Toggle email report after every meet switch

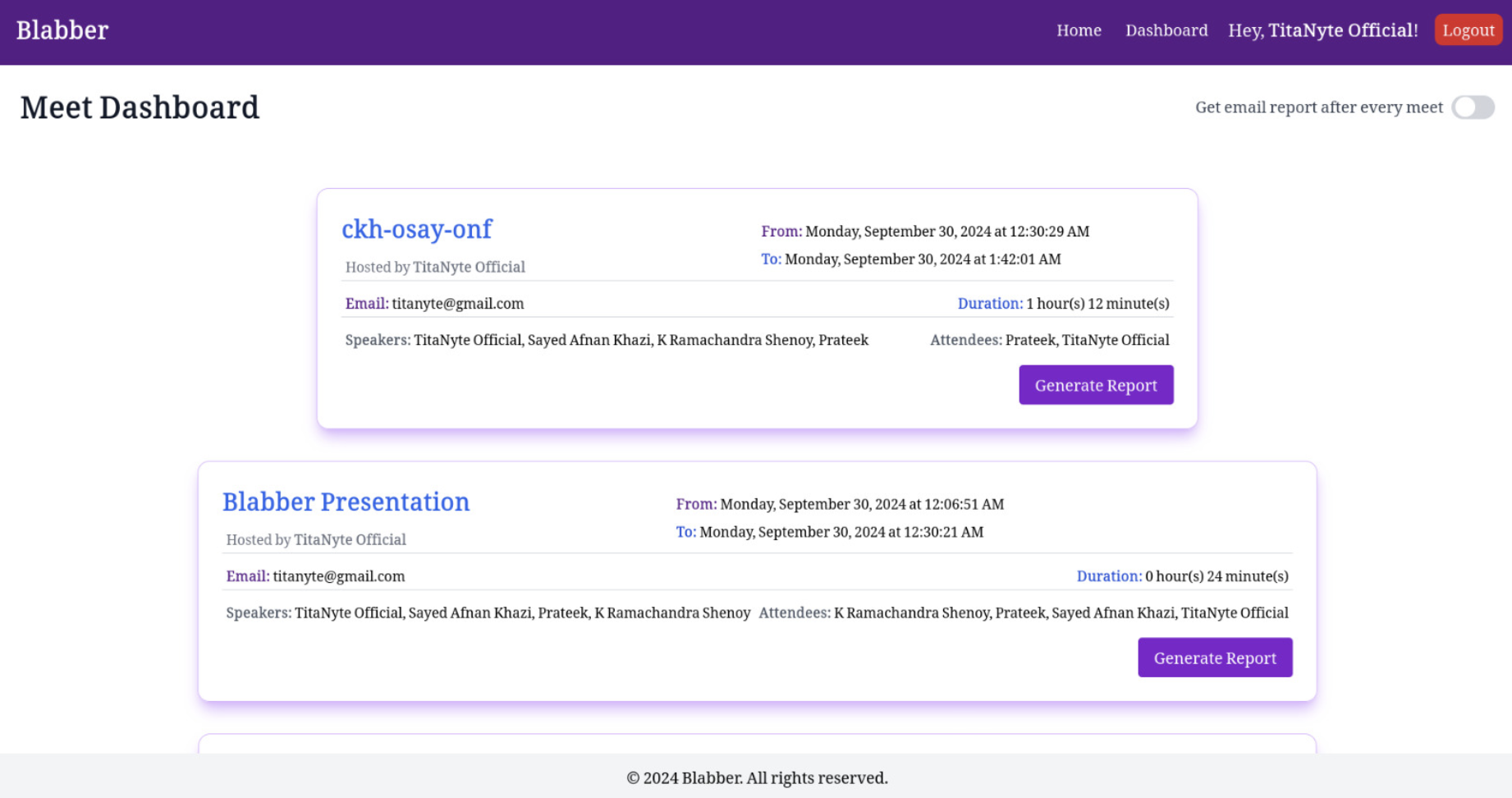[x=1473, y=108]
